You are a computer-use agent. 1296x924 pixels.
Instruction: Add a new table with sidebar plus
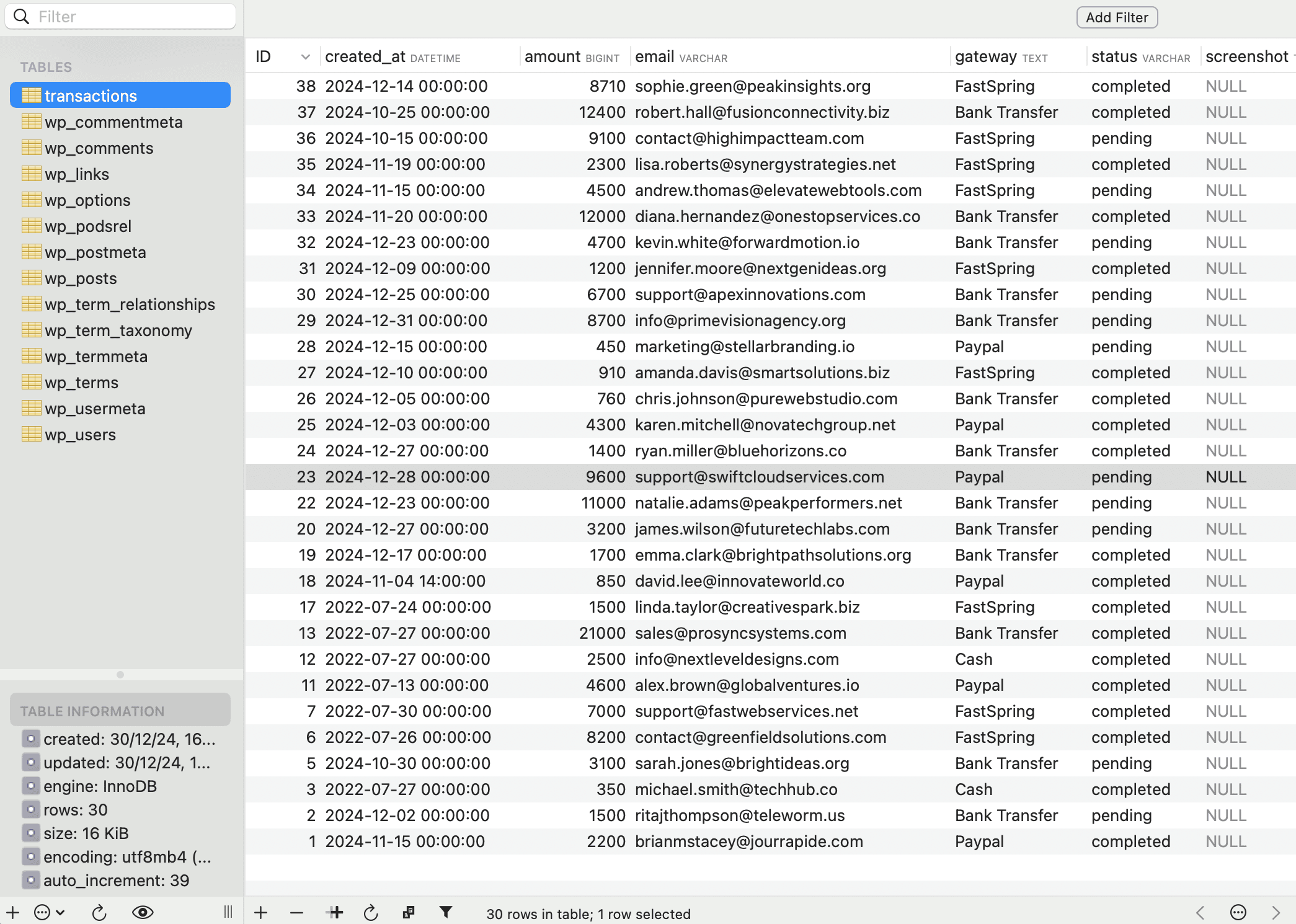click(13, 913)
